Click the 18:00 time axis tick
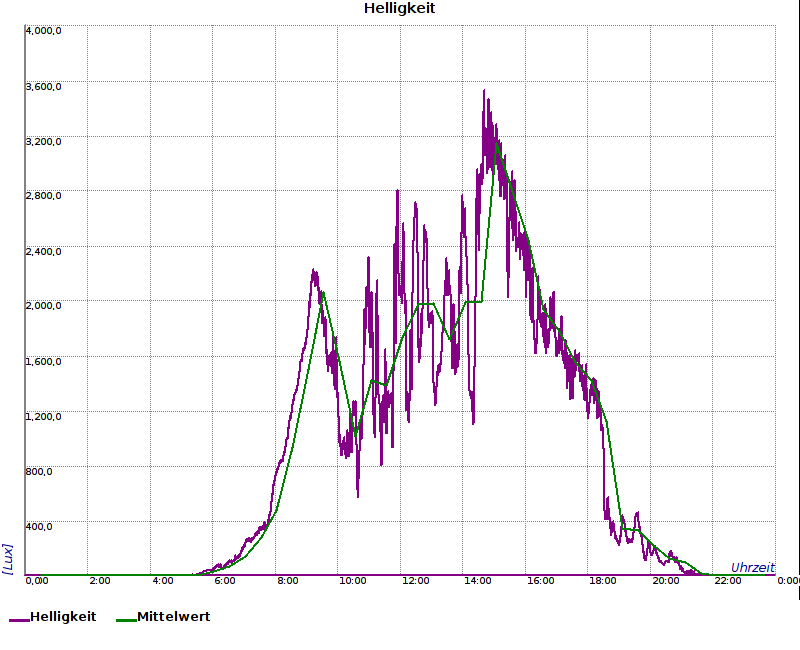The image size is (800, 650). point(602,581)
